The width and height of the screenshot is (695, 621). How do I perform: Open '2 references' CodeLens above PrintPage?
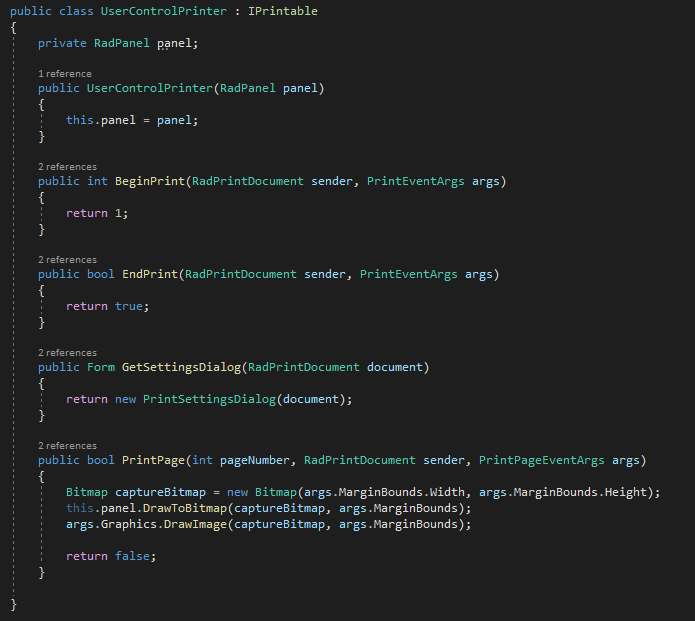pos(67,446)
